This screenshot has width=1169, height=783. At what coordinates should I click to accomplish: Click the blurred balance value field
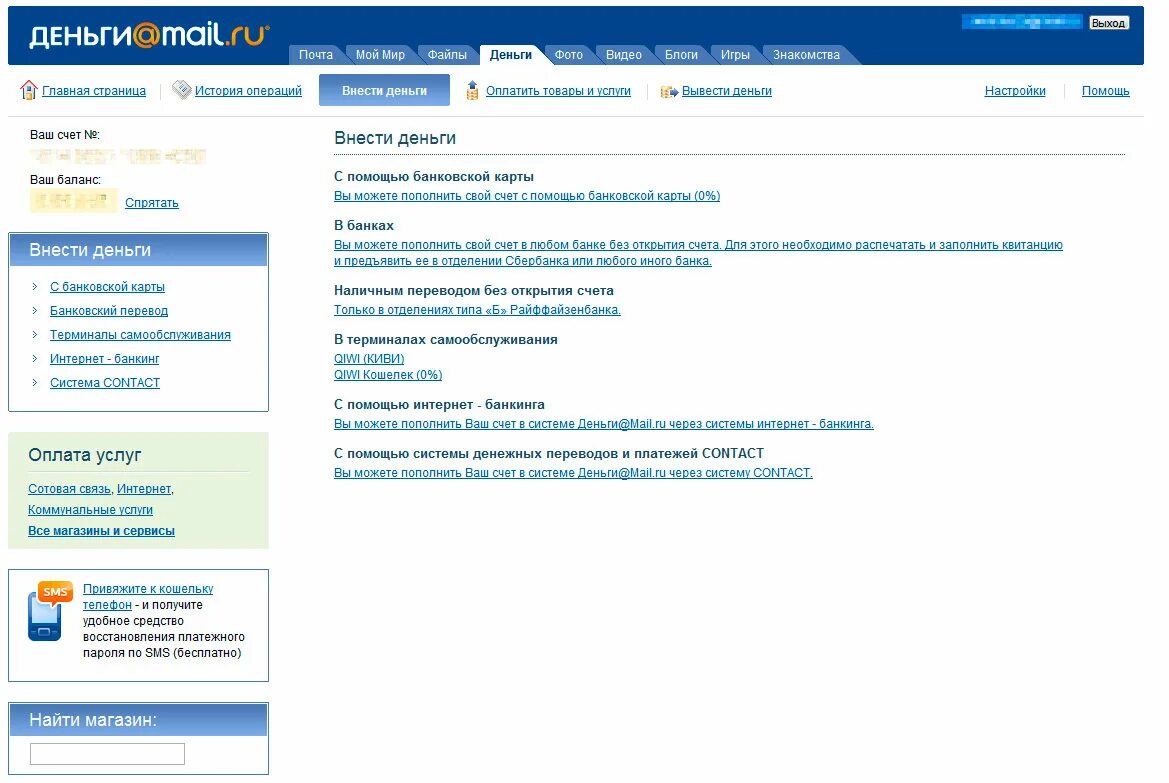pos(73,201)
